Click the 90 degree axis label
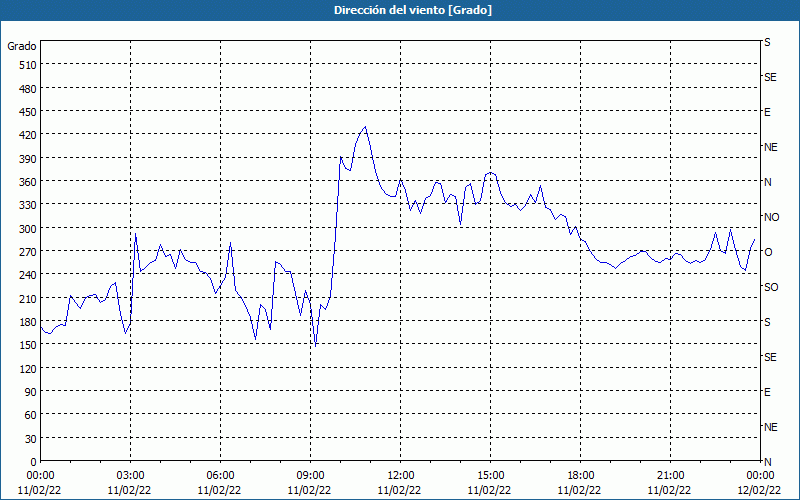This screenshot has height=500, width=800. pos(28,392)
